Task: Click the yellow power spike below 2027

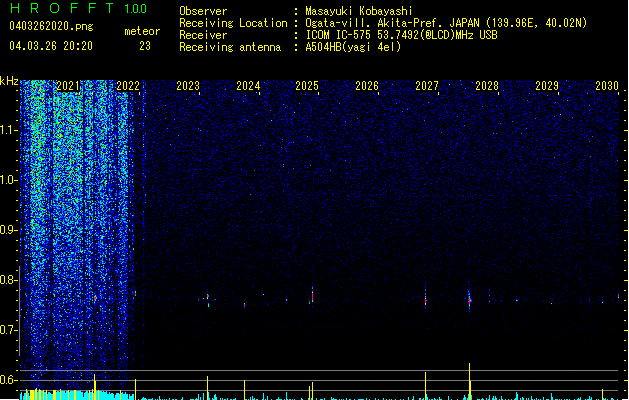Action: pos(426,386)
